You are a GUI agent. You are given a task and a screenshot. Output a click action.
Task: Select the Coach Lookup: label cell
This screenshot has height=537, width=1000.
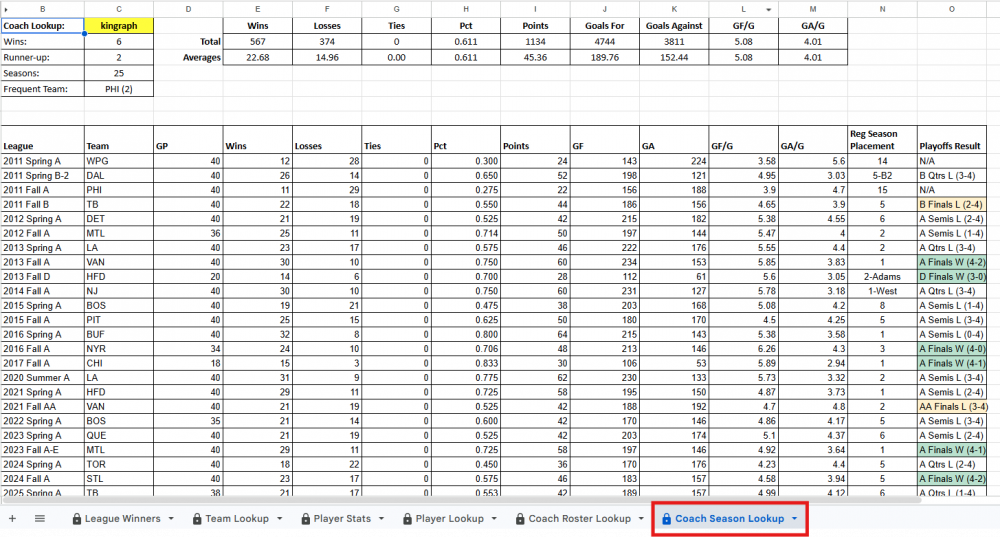(43, 26)
